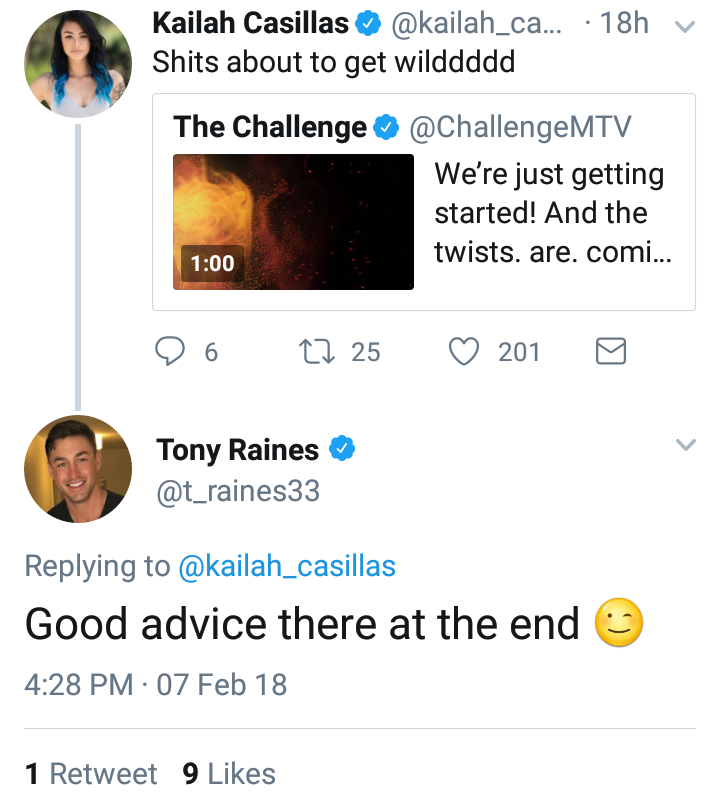Click the winking face emoji

pyautogui.click(x=619, y=622)
